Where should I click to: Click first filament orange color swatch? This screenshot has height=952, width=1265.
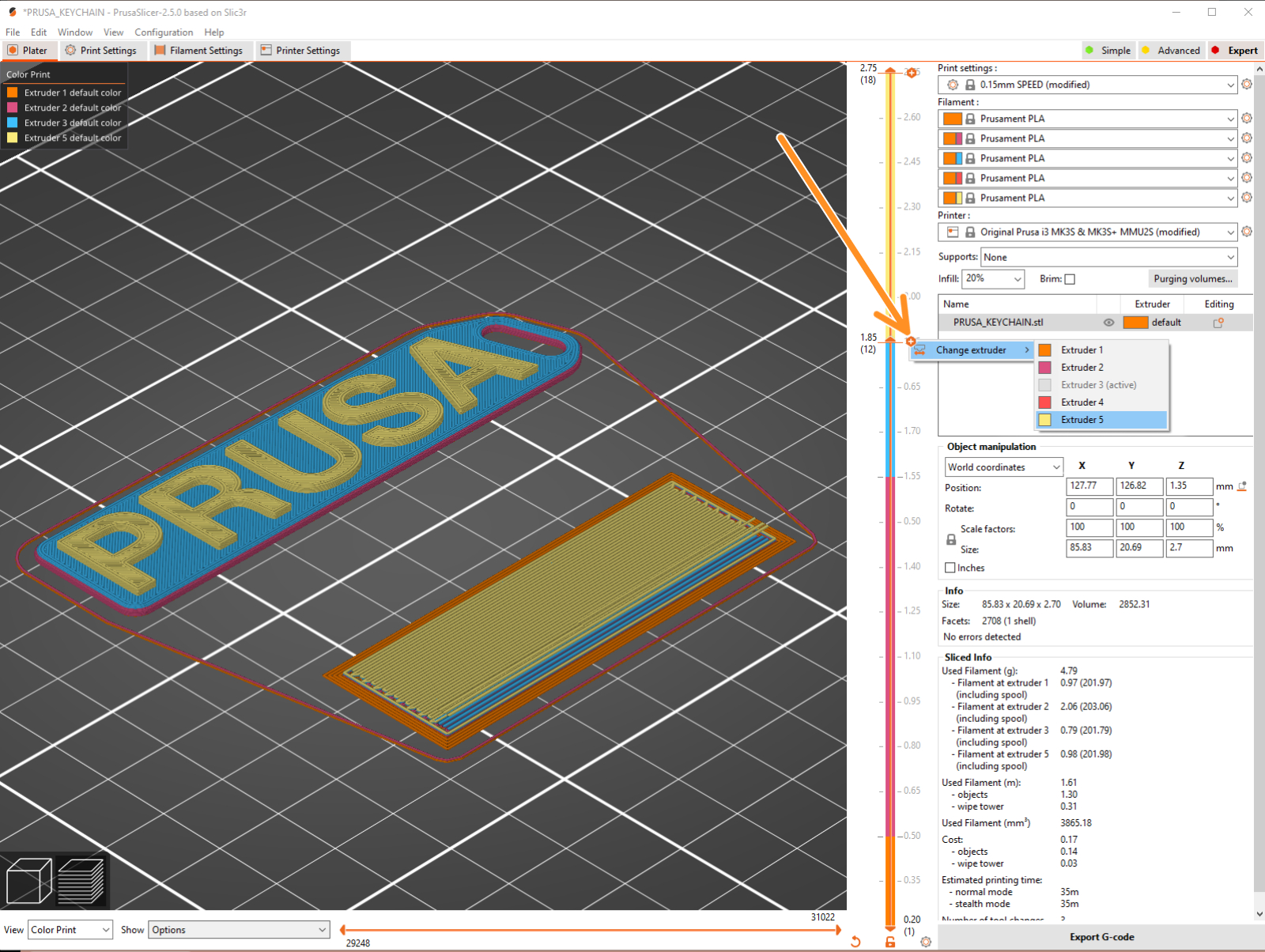click(x=953, y=119)
